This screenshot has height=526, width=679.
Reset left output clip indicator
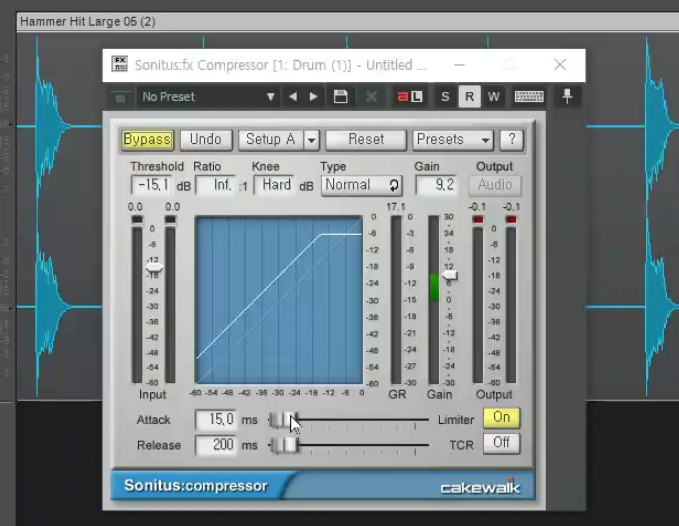point(478,219)
